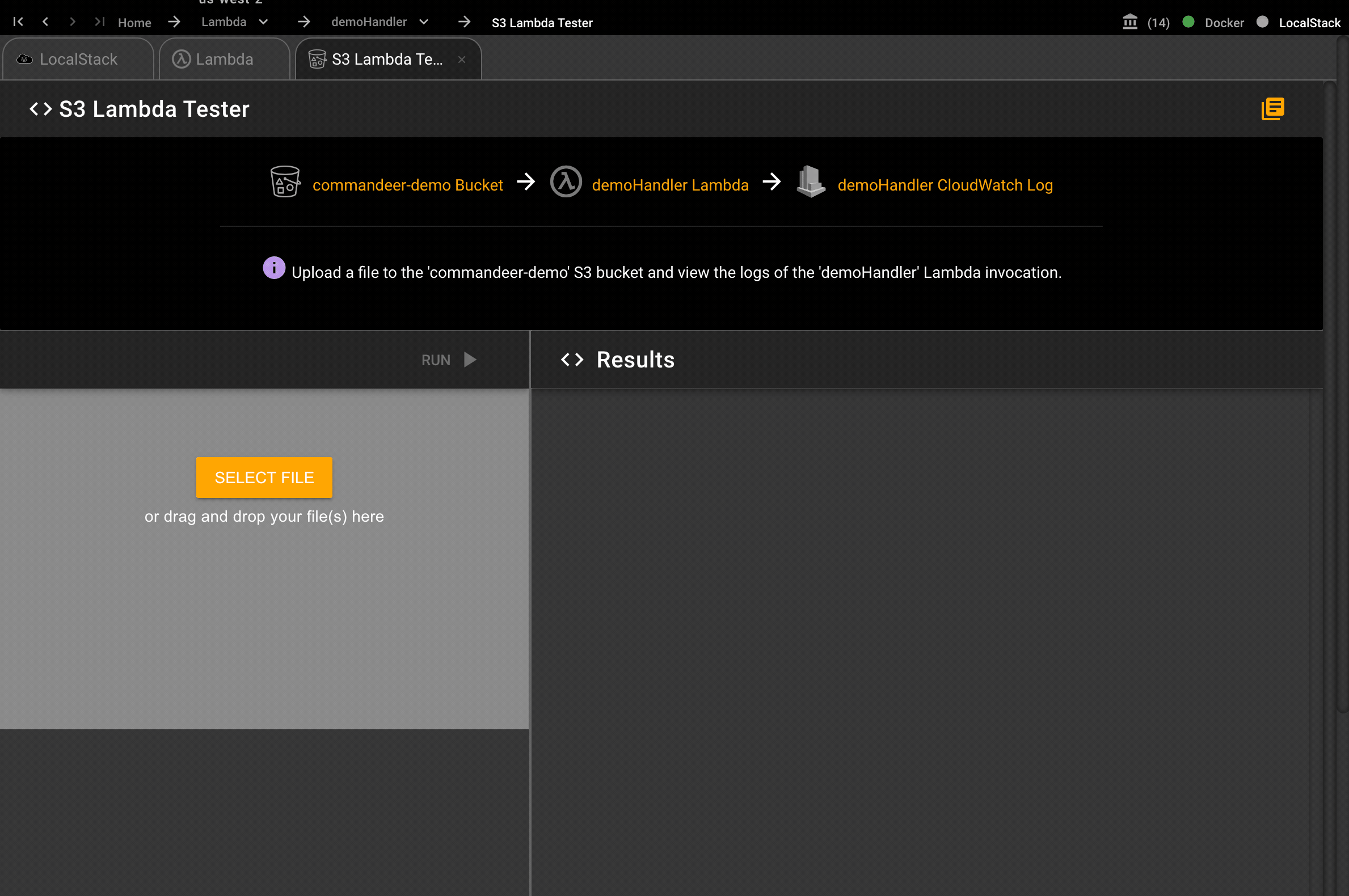Click the SELECT FILE button
Screen dimensions: 1349x896
[x=264, y=477]
